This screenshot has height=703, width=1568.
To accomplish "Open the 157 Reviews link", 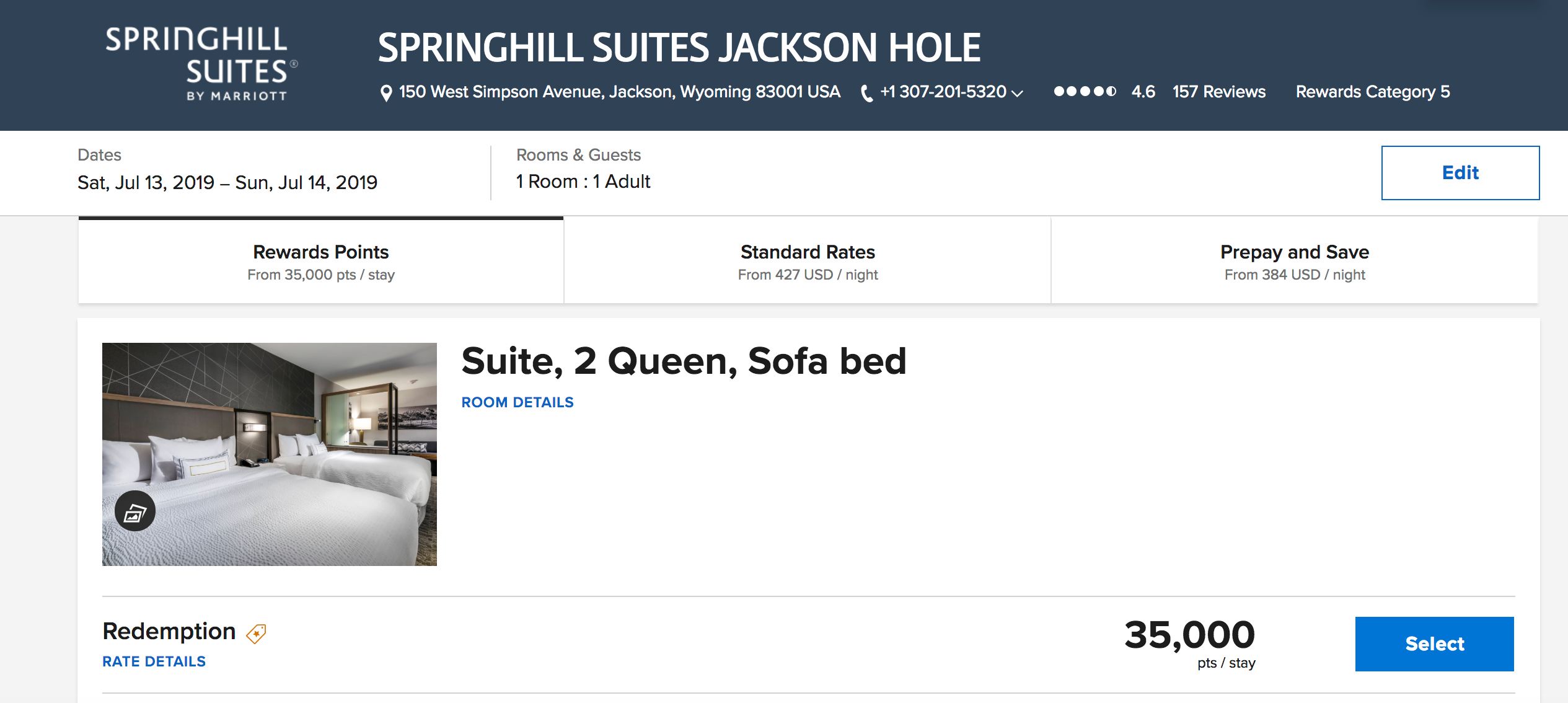I will click(x=1218, y=92).
